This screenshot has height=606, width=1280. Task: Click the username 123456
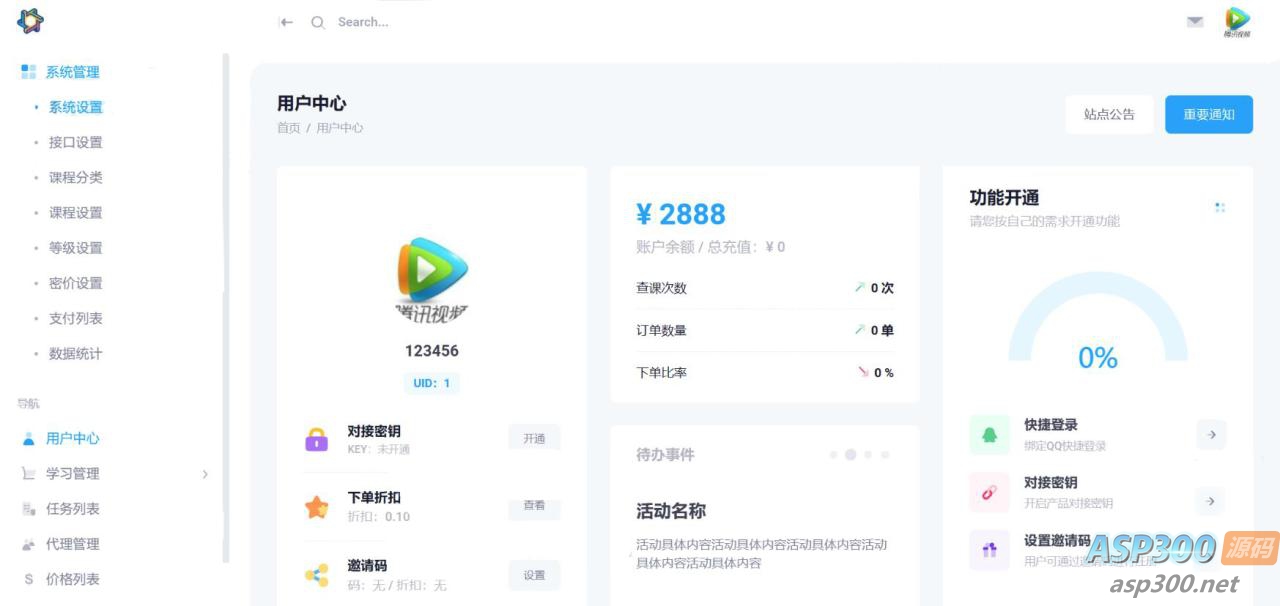(432, 351)
